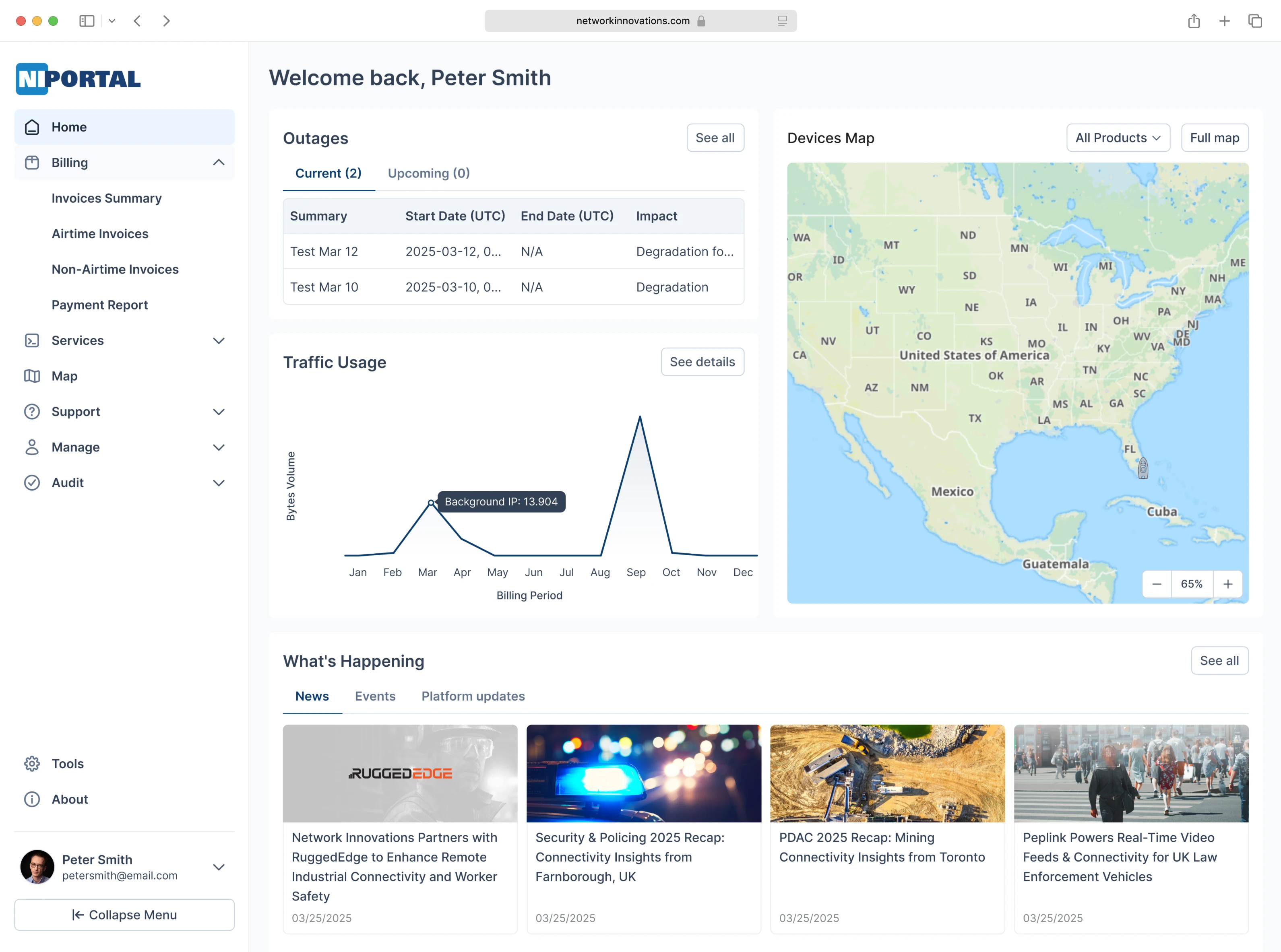Click the Audit checkmark icon
This screenshot has height=952, width=1281.
click(32, 483)
